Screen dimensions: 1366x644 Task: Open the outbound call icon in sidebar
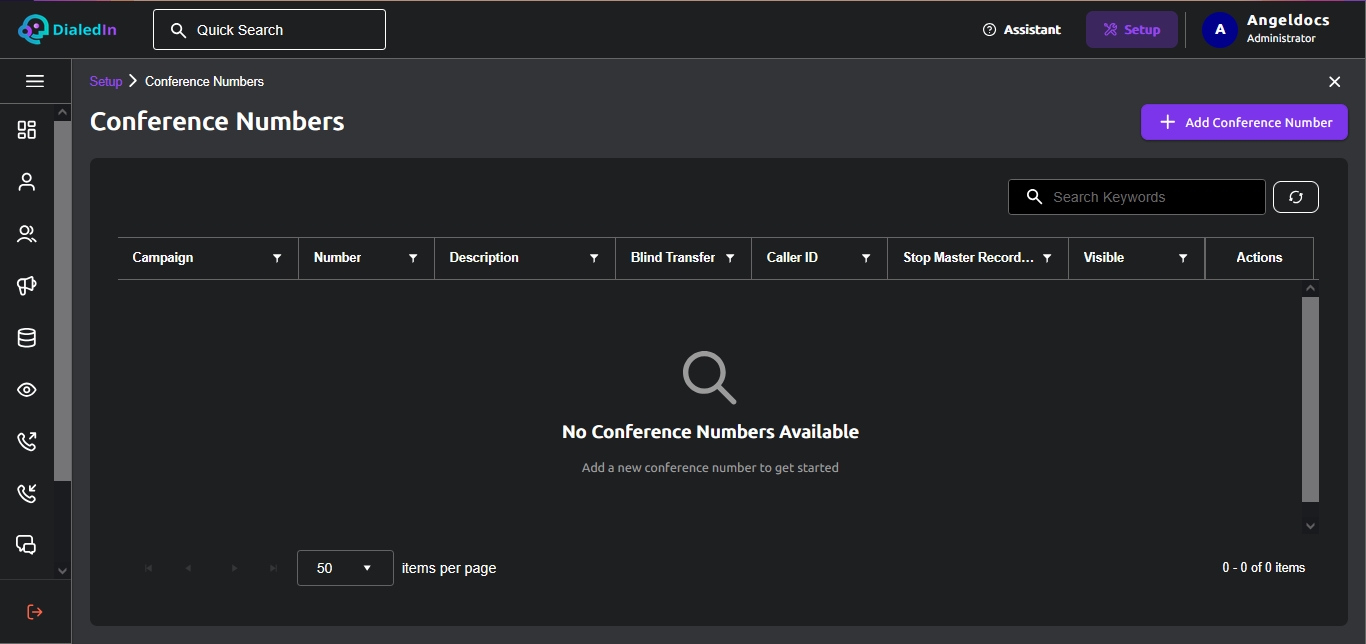pyautogui.click(x=27, y=441)
